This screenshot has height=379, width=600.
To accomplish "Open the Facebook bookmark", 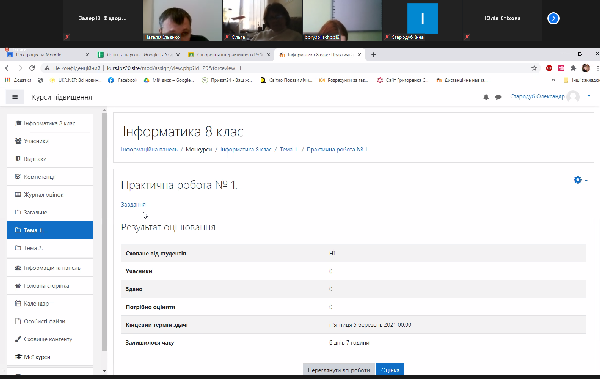I will pos(122,80).
